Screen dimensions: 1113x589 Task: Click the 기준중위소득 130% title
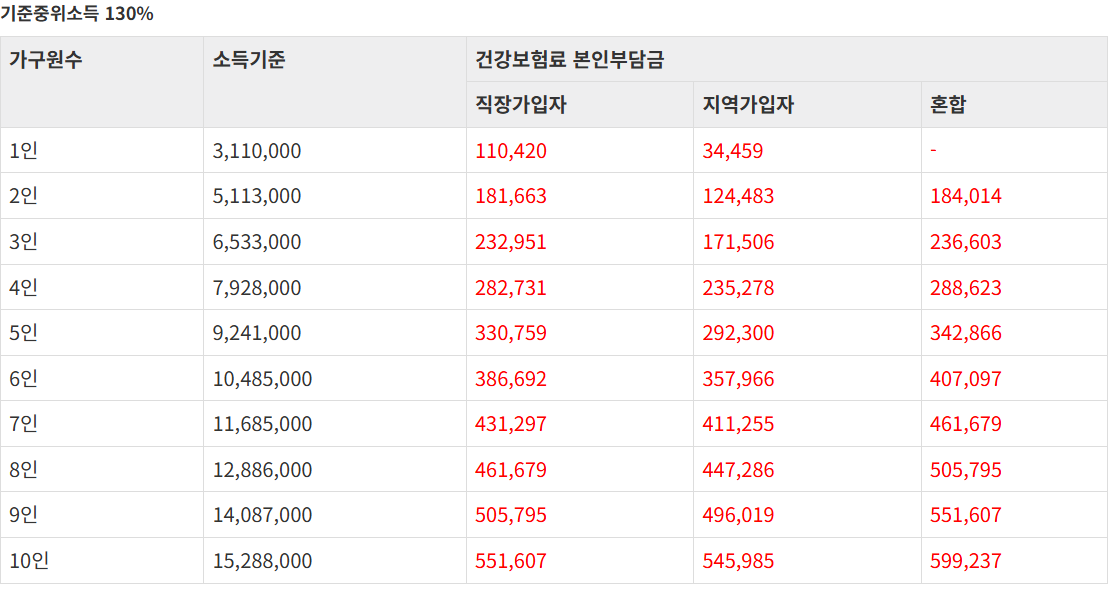(x=77, y=13)
